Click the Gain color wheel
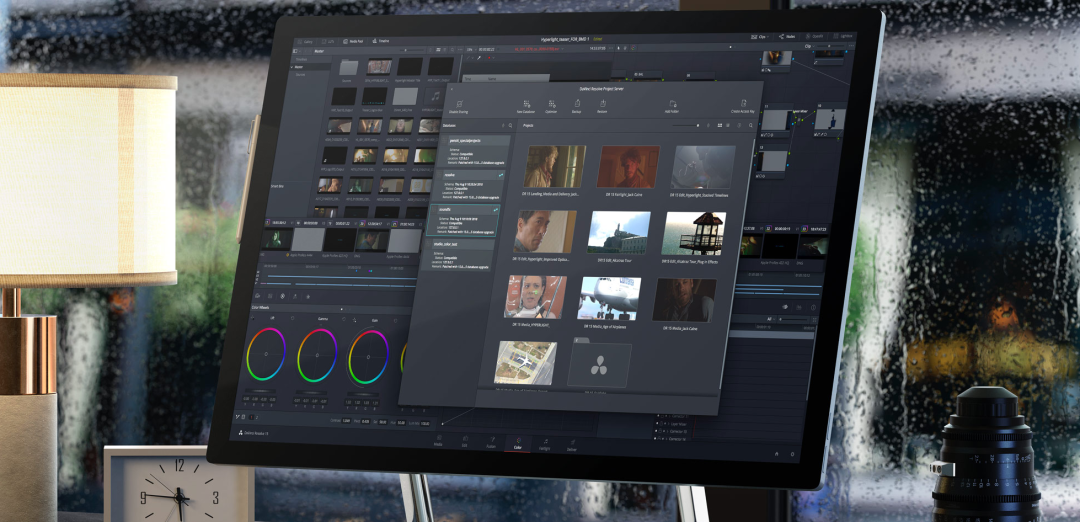The width and height of the screenshot is (1080, 522). click(x=368, y=357)
